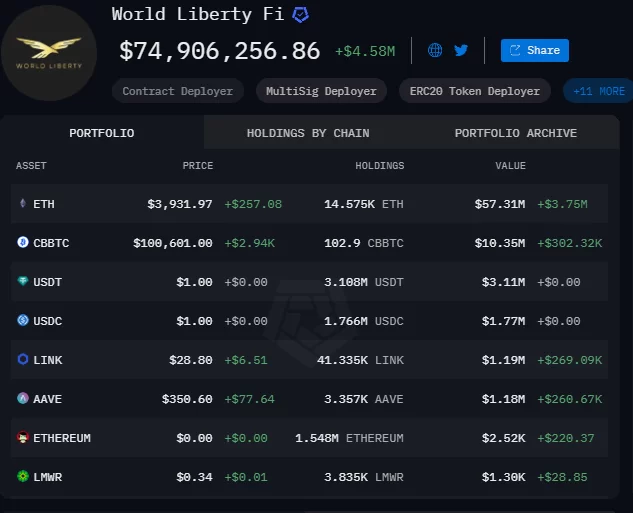
Task: Open the Holdings By Chain tab
Action: pyautogui.click(x=307, y=133)
